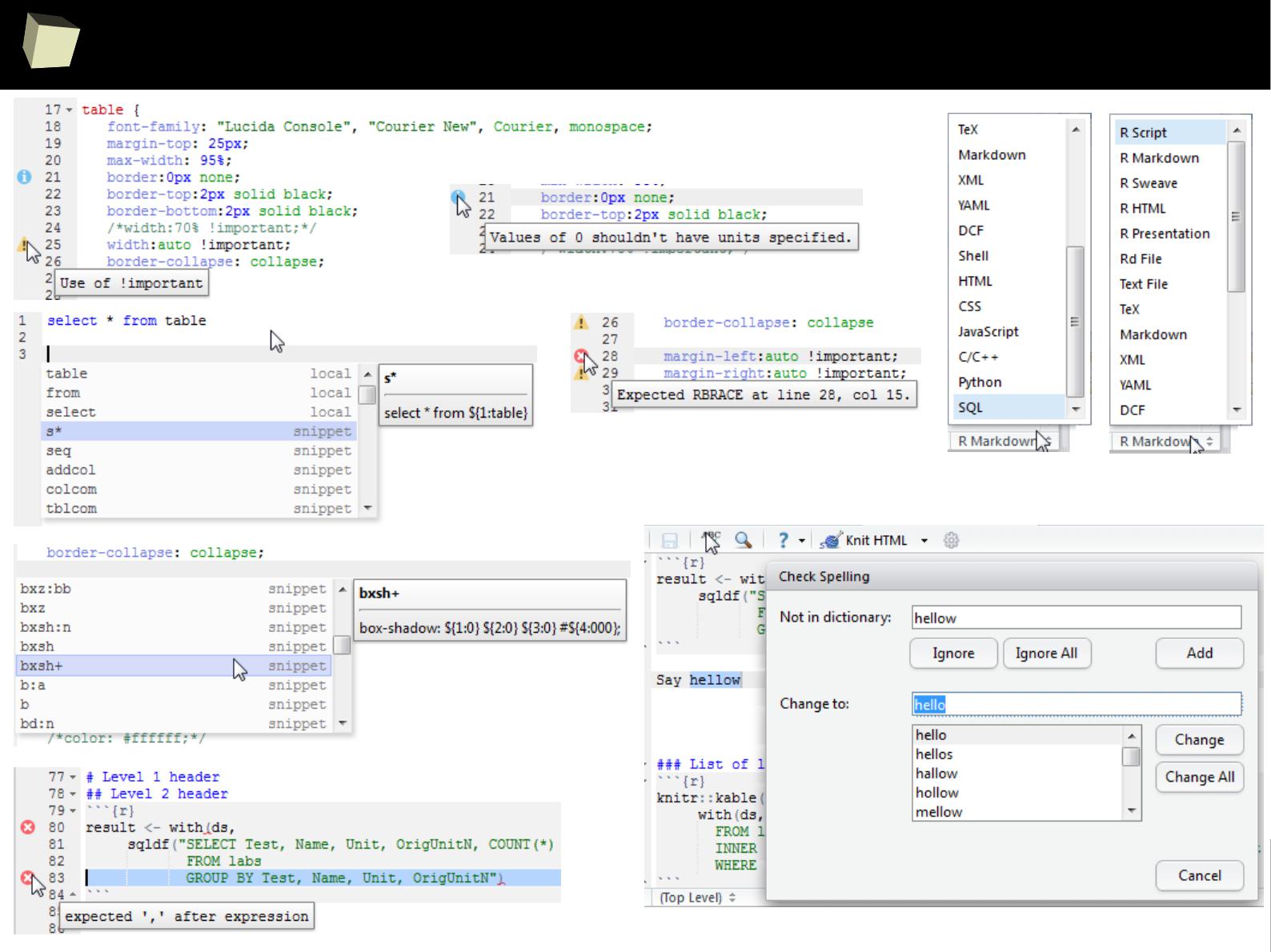Click the red error marker on line 83
1271x952 pixels.
(27, 878)
